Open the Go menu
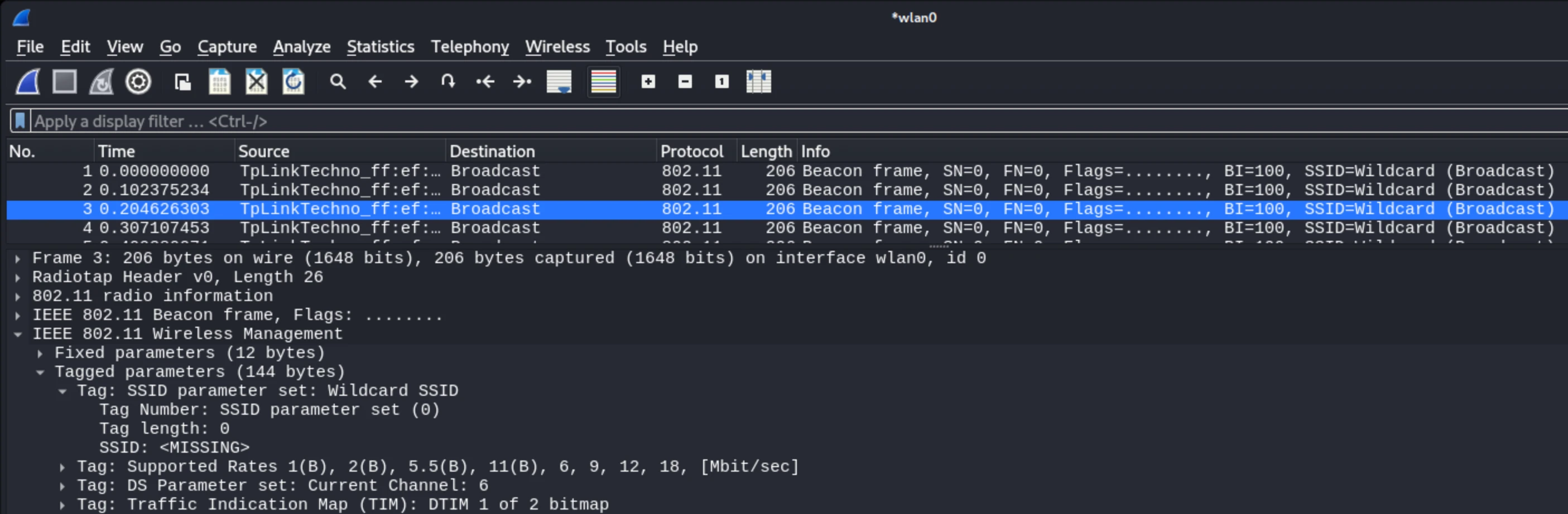 coord(170,47)
